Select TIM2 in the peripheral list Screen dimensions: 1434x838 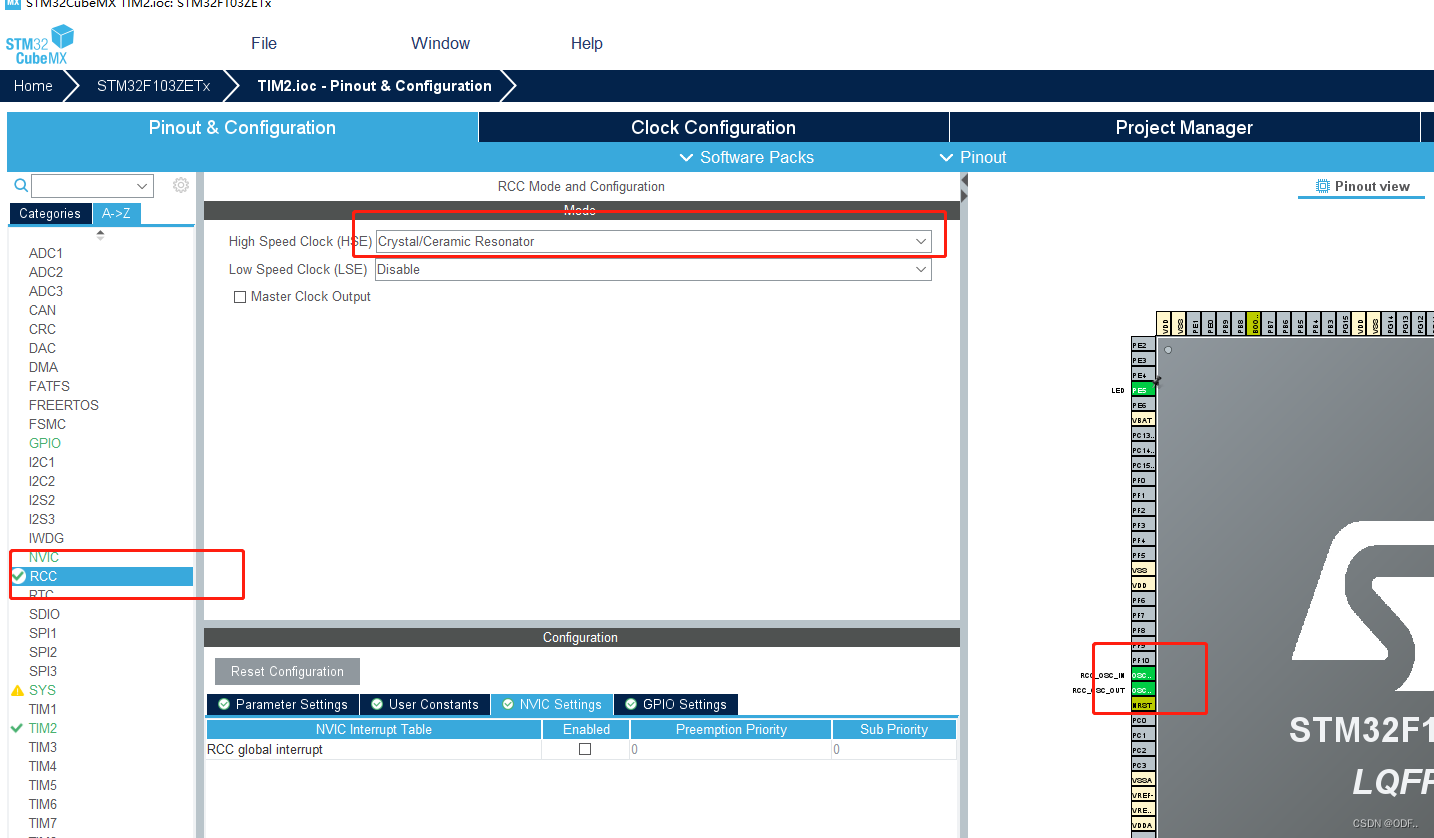click(43, 728)
